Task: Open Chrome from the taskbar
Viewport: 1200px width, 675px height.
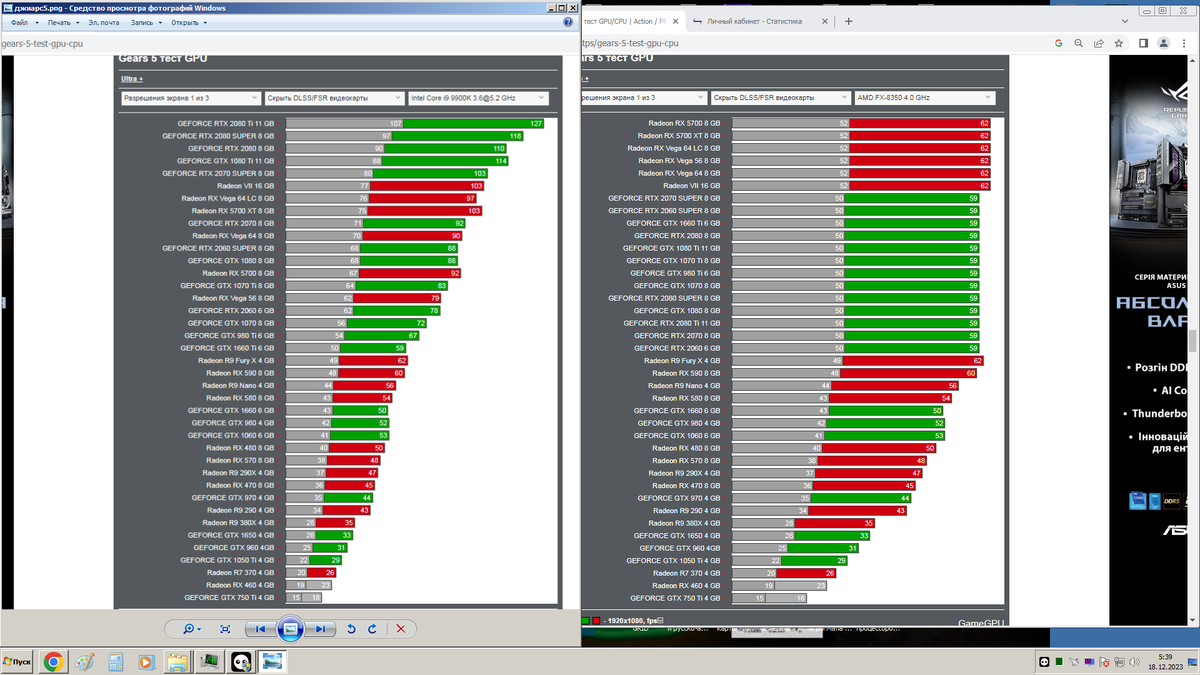Action: [x=53, y=661]
